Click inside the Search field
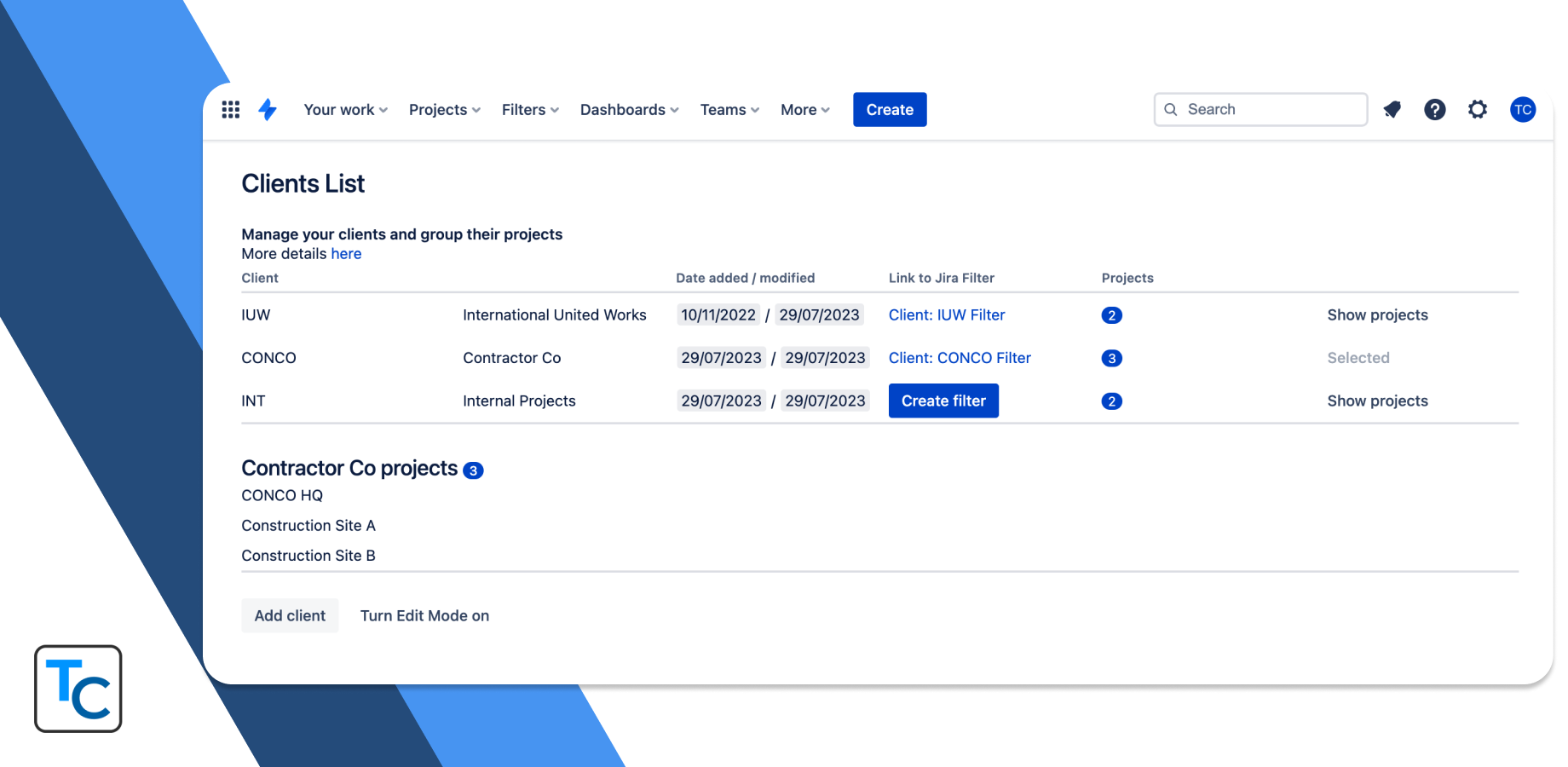 pyautogui.click(x=1261, y=109)
